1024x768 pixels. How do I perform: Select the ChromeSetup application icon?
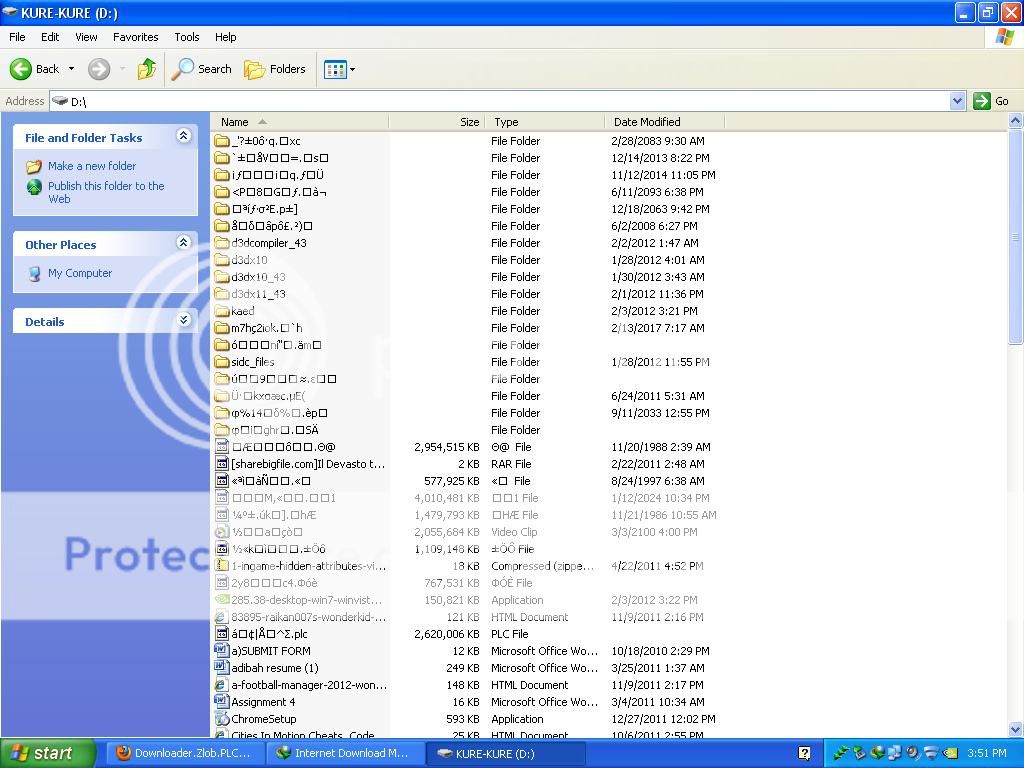tap(222, 719)
